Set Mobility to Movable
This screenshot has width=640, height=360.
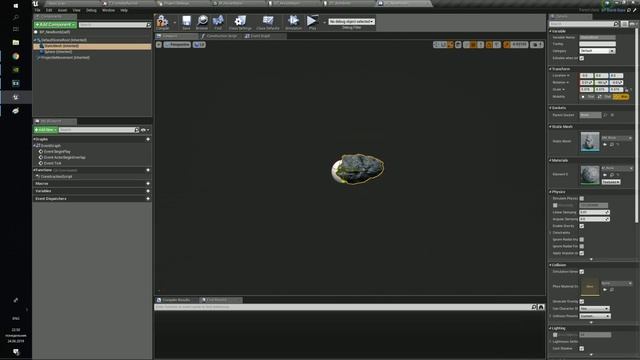pos(621,97)
